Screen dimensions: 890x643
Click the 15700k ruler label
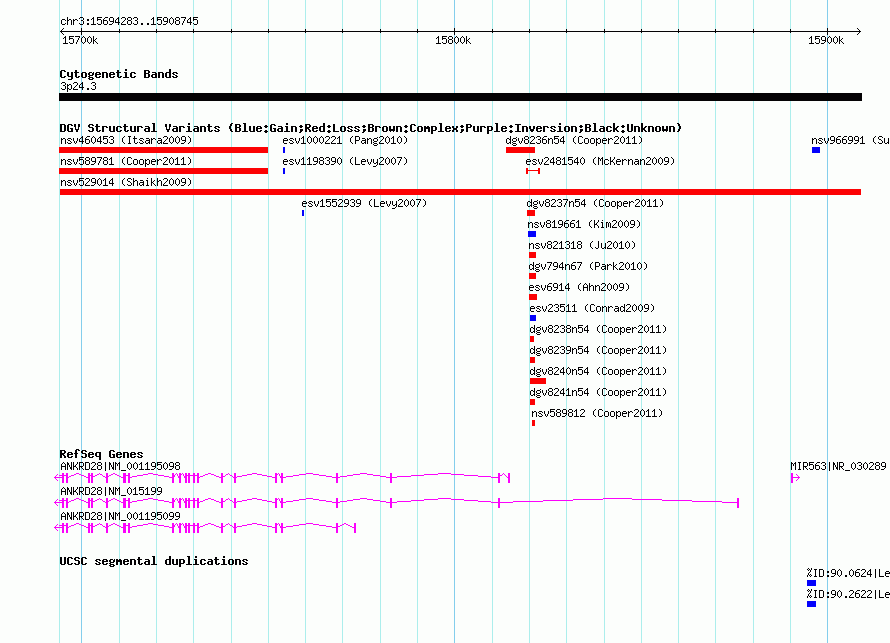(x=80, y=40)
